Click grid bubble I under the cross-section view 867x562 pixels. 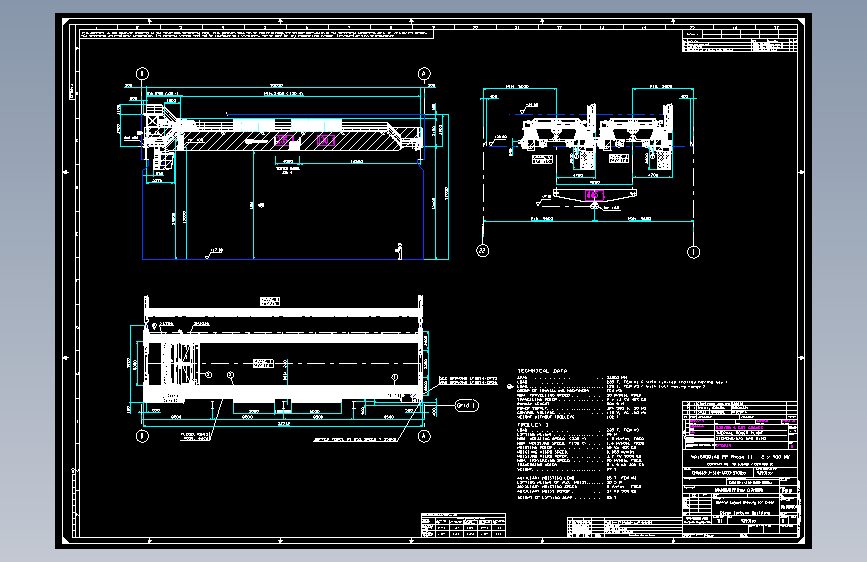pyautogui.click(x=693, y=252)
